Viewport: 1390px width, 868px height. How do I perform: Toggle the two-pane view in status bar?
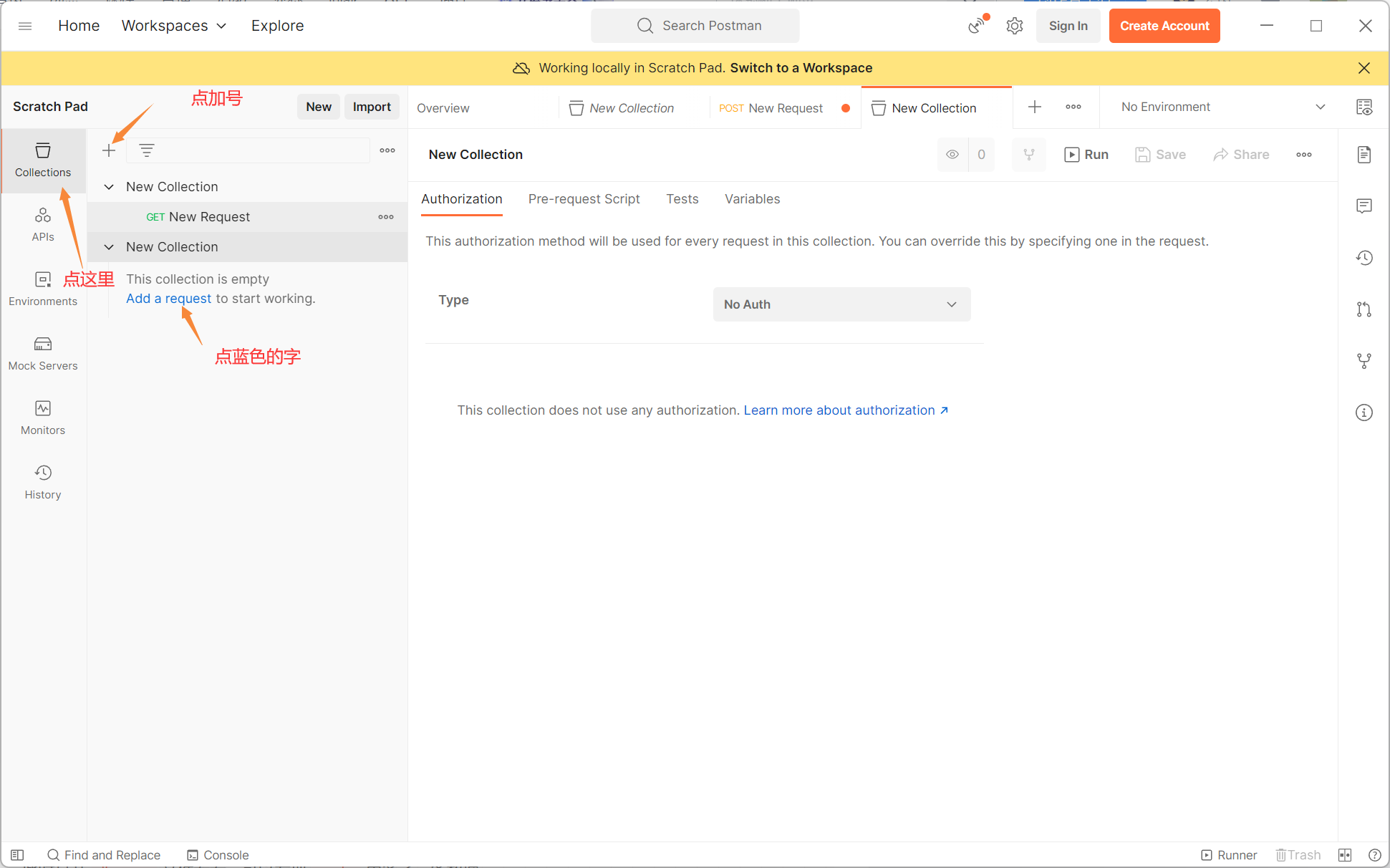tap(1345, 855)
